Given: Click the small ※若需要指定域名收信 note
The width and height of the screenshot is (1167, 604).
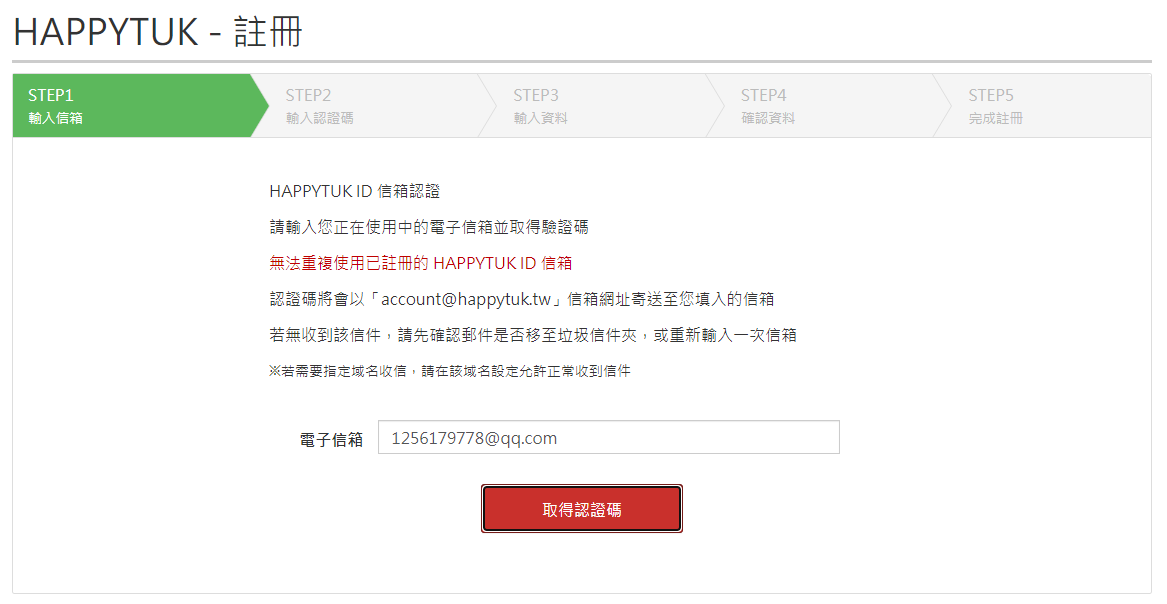Looking at the screenshot, I should 450,370.
